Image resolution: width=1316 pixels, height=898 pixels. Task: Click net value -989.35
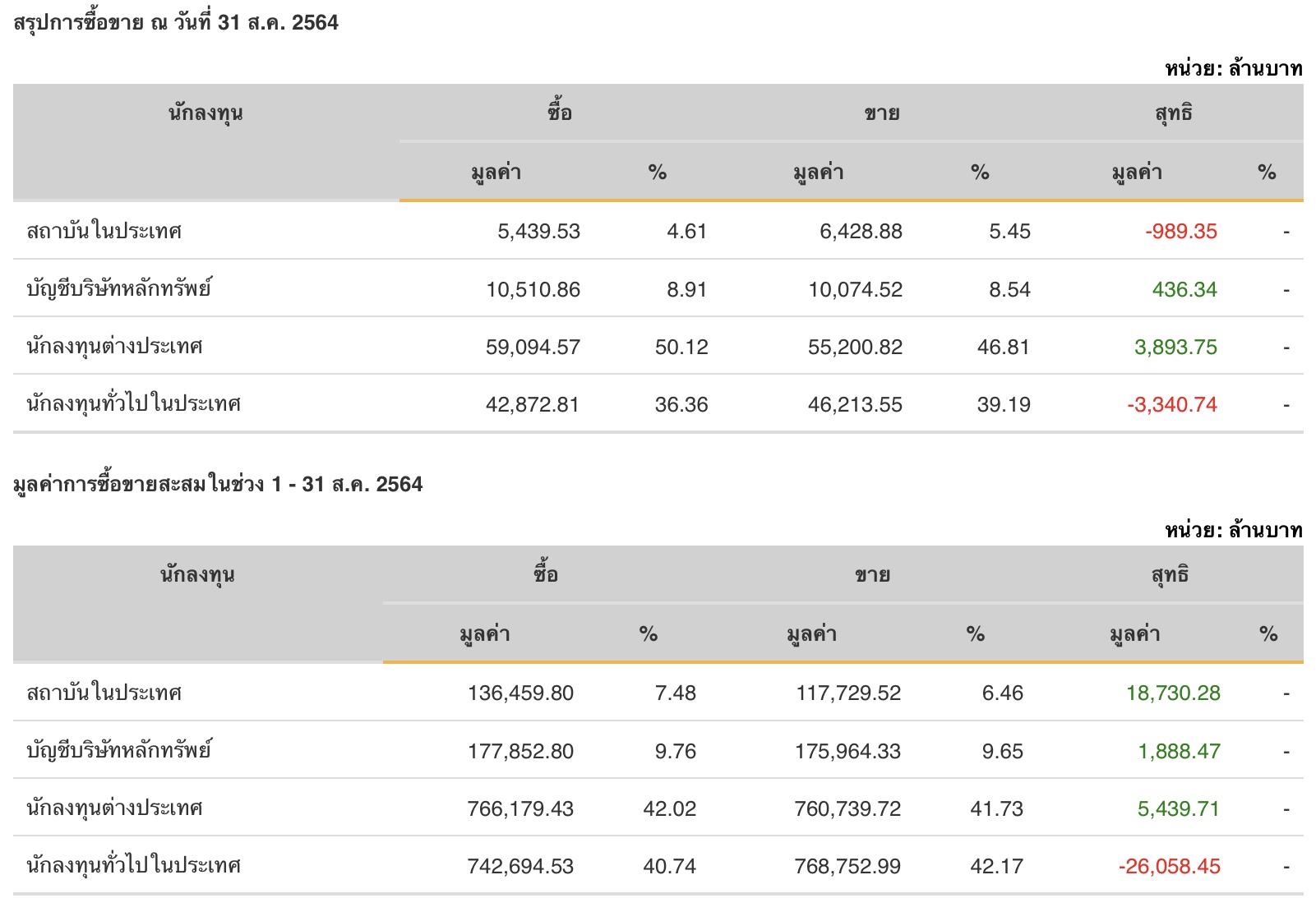pyautogui.click(x=1181, y=232)
